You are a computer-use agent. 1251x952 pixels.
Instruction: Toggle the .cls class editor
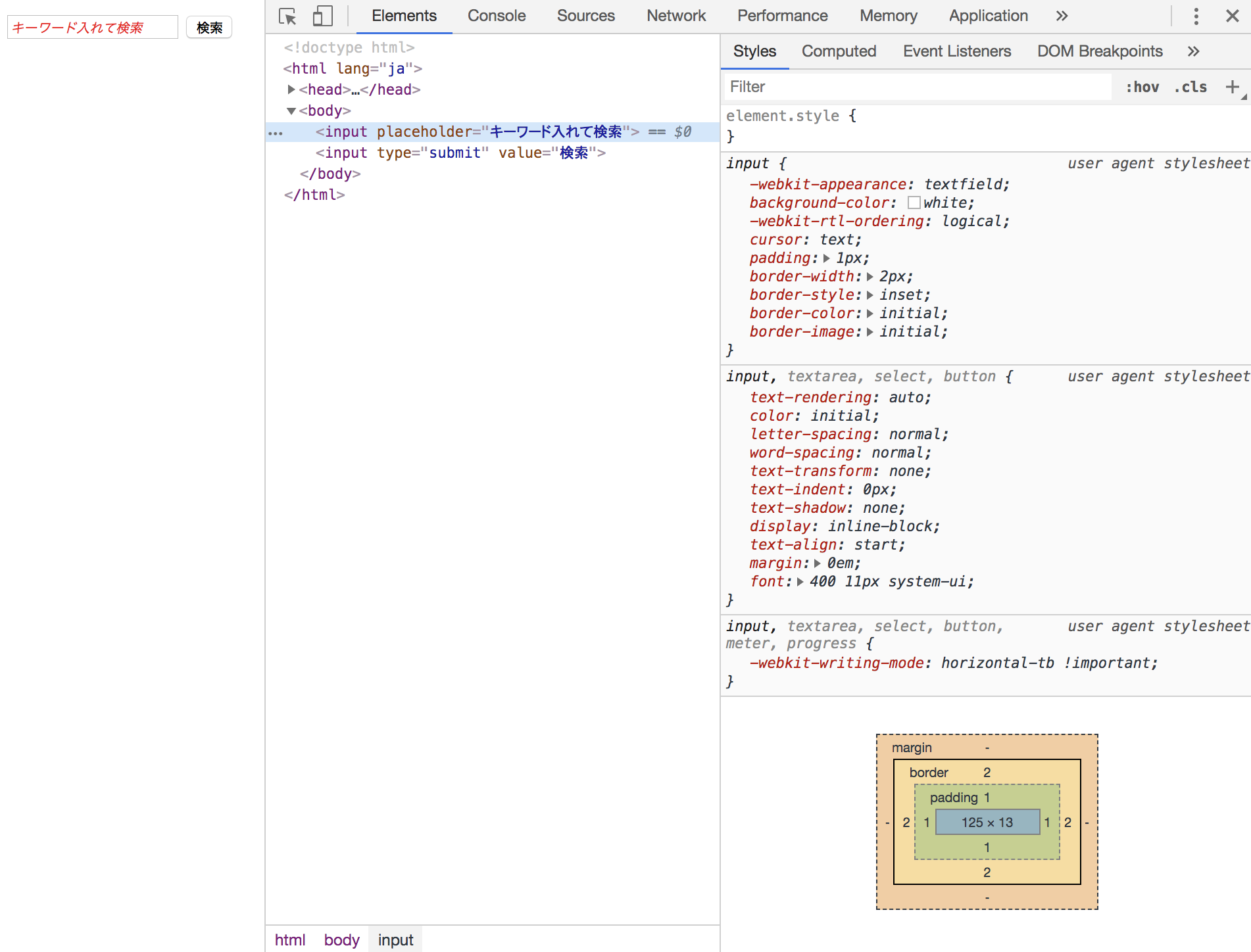click(1190, 87)
